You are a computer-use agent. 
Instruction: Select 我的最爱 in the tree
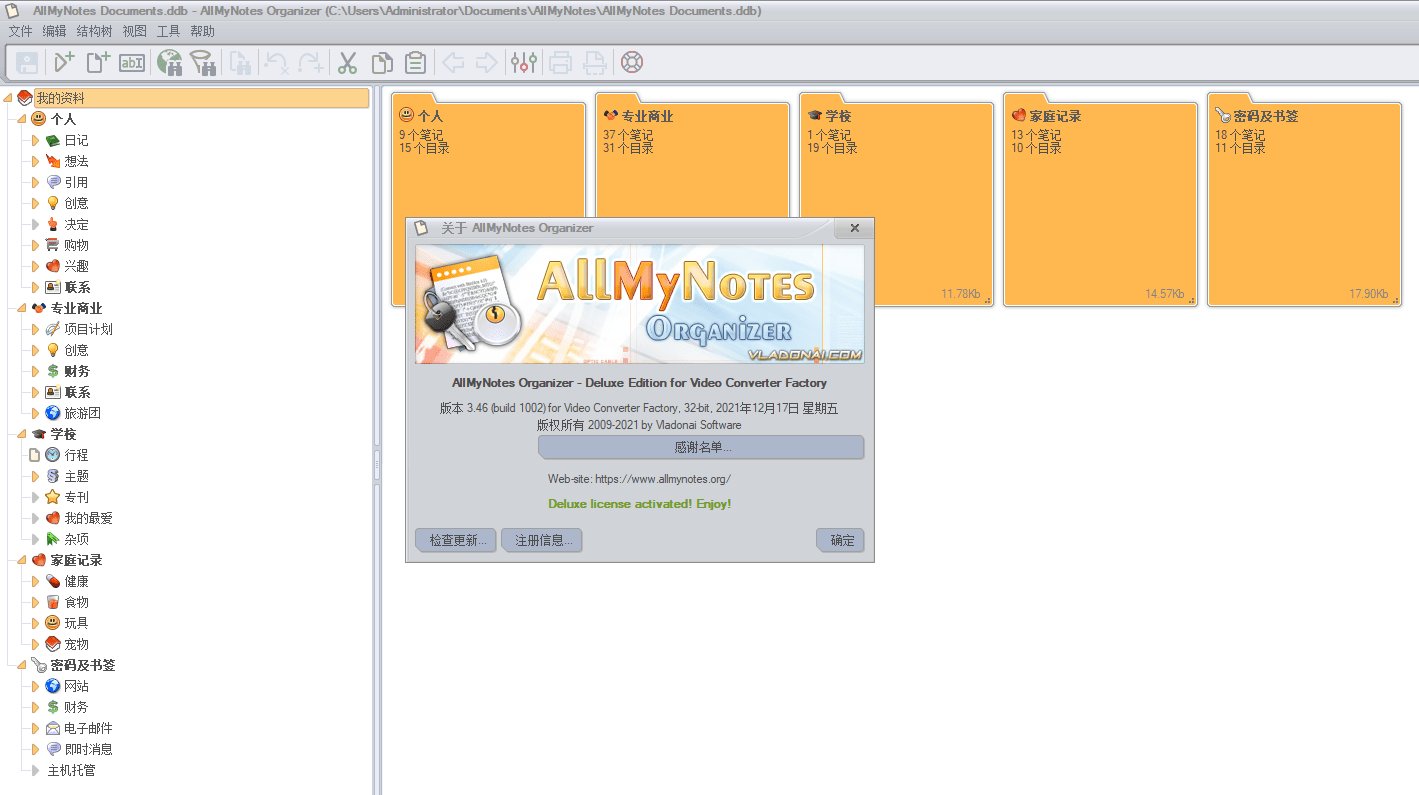click(88, 518)
